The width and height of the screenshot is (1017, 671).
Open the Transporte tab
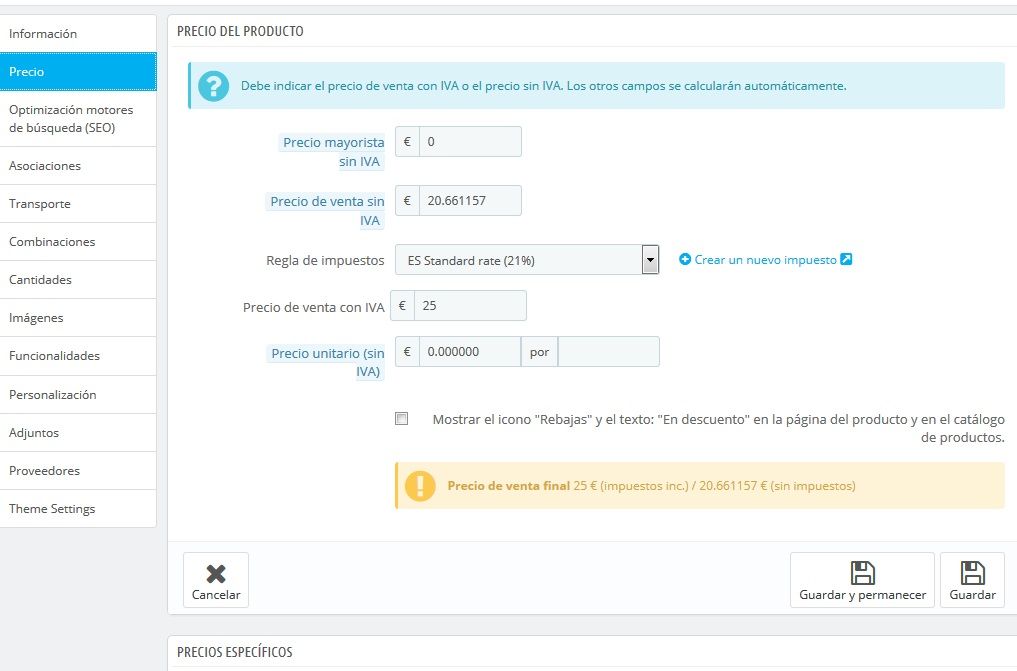point(78,204)
